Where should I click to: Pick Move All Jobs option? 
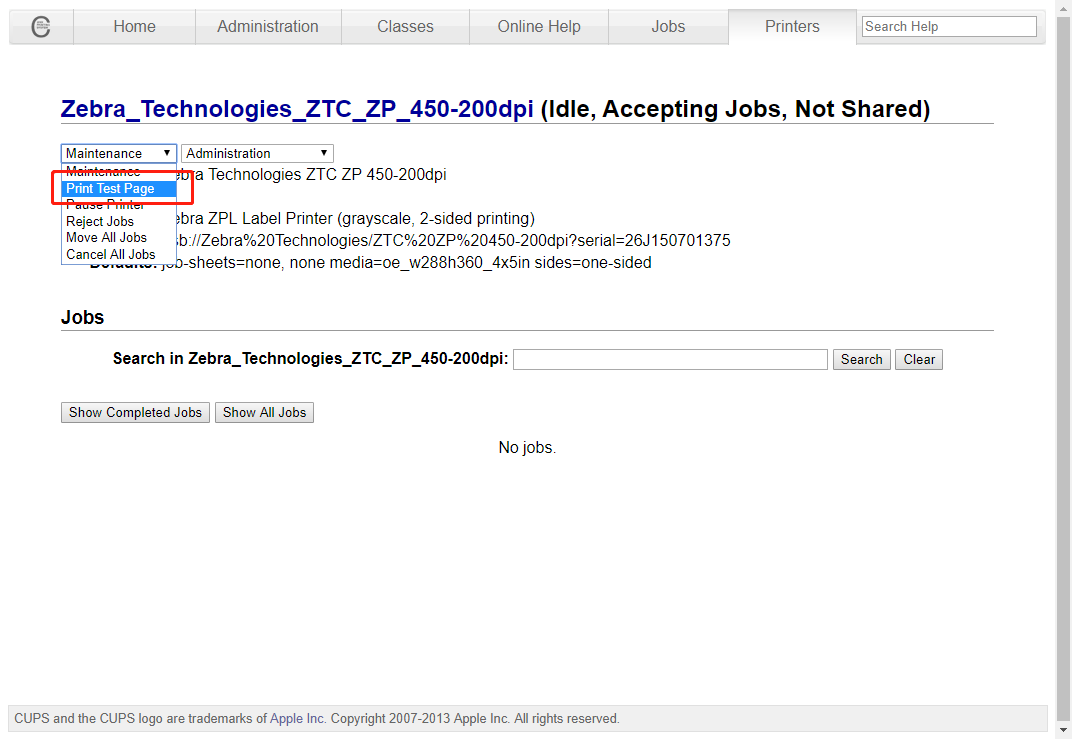119,238
